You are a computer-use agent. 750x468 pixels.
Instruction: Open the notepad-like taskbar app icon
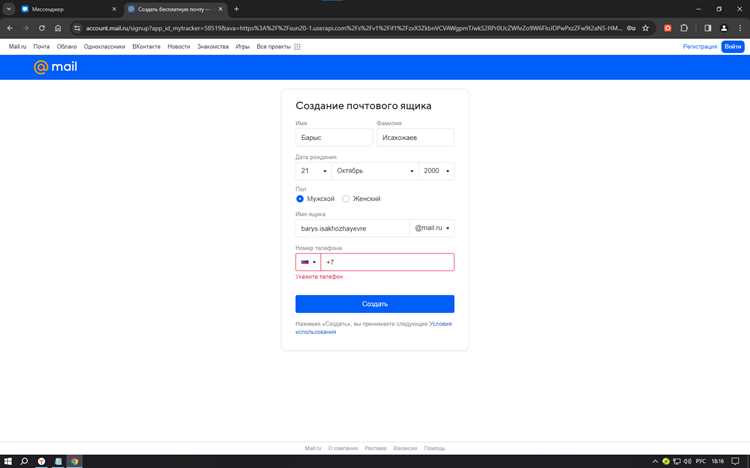click(x=58, y=461)
